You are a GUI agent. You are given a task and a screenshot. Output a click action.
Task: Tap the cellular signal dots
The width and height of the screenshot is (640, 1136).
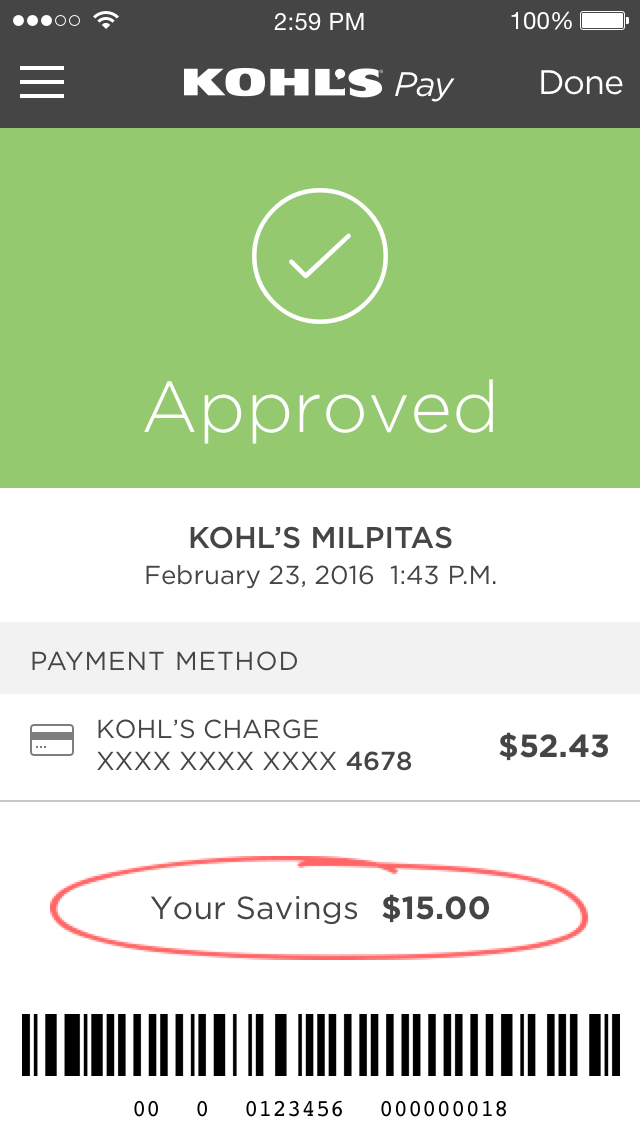click(x=48, y=21)
